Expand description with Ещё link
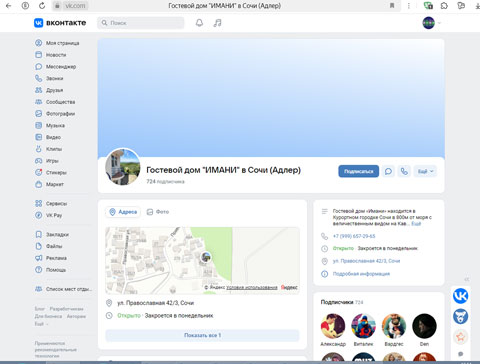Viewport: 480px width, 364px height. point(416,224)
